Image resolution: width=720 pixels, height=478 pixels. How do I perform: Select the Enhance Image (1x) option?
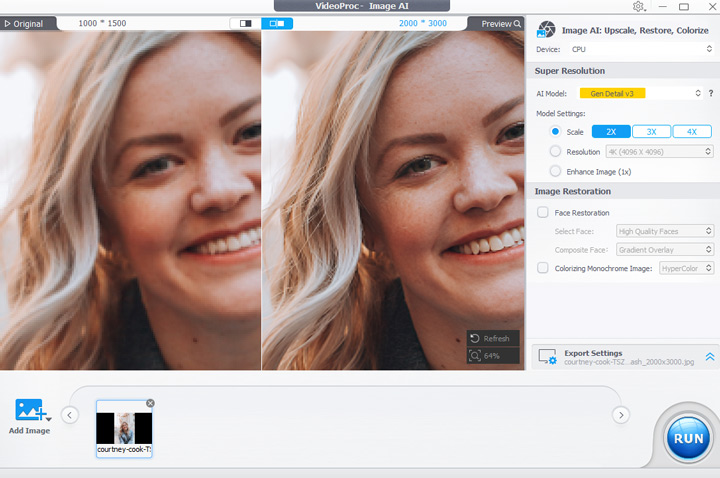[555, 171]
